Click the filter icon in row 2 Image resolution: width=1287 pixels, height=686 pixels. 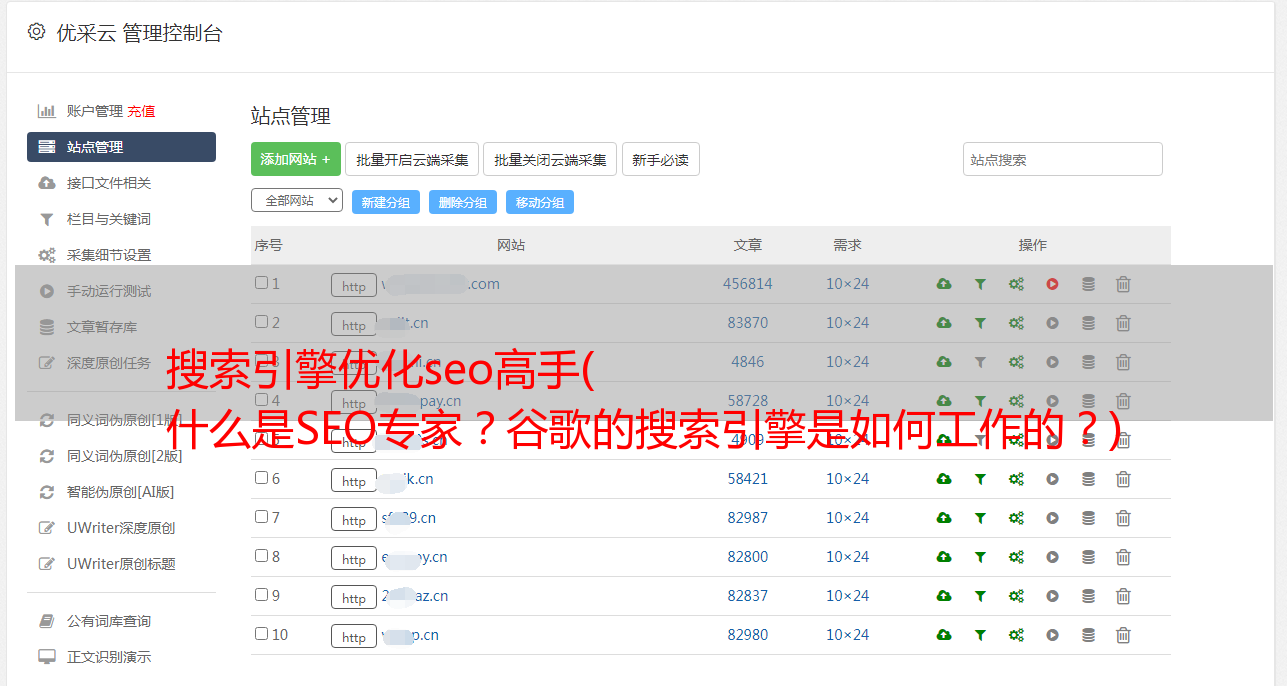[x=980, y=323]
